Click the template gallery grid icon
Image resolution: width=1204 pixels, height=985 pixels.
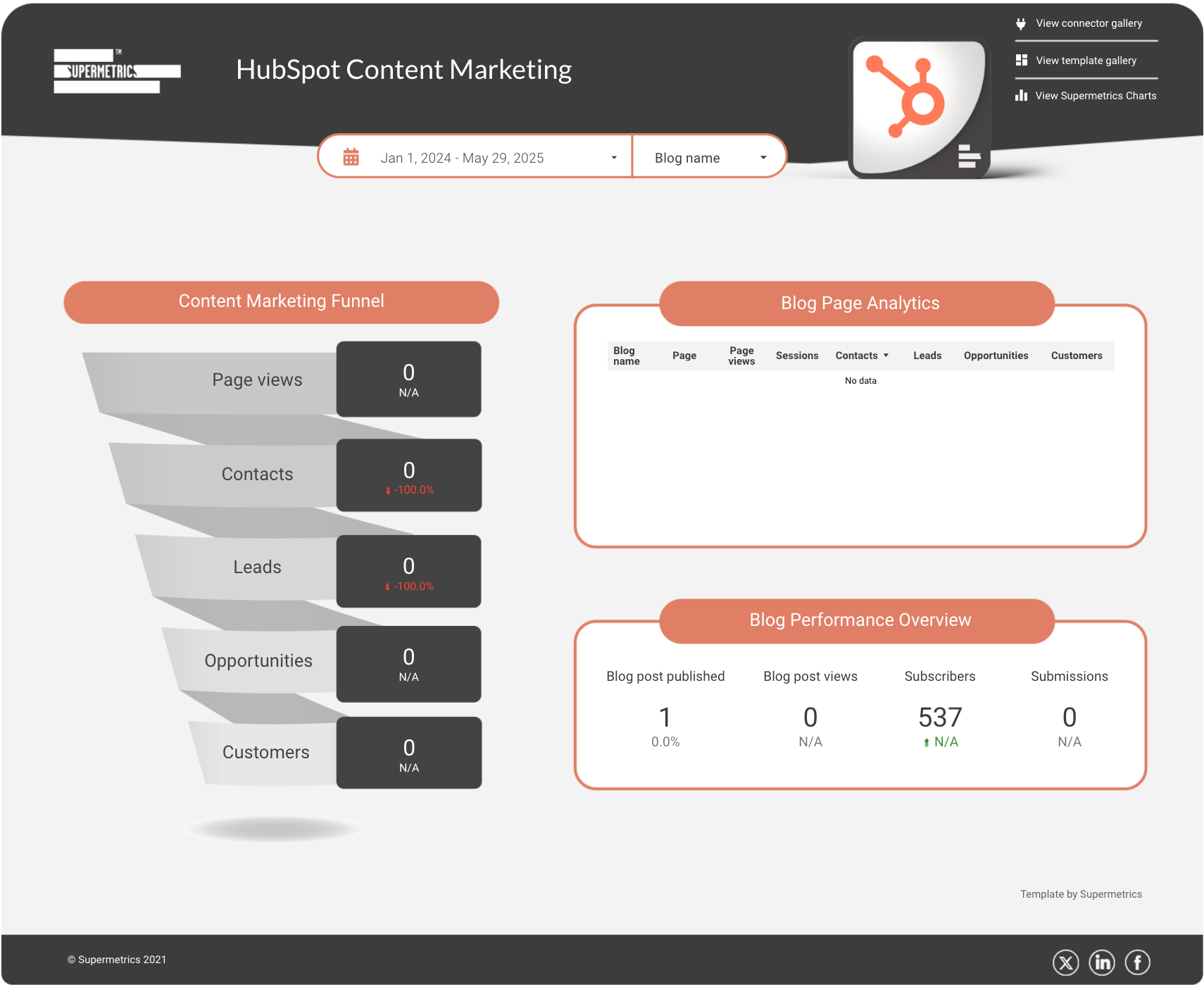coord(1021,61)
